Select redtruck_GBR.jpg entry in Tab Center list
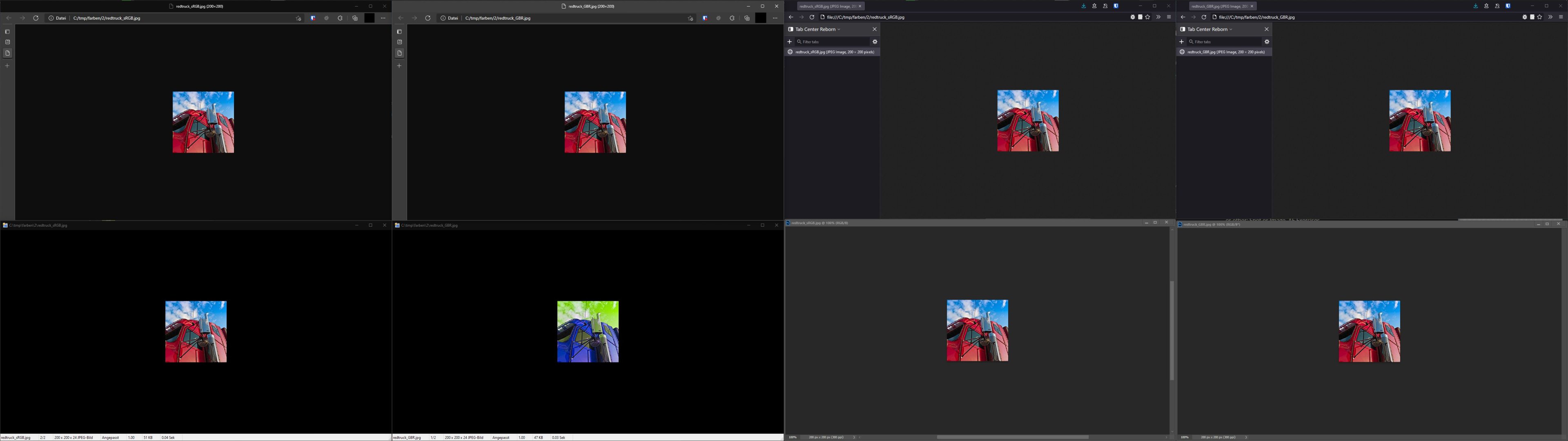Image resolution: width=1568 pixels, height=441 pixels. 1225,52
